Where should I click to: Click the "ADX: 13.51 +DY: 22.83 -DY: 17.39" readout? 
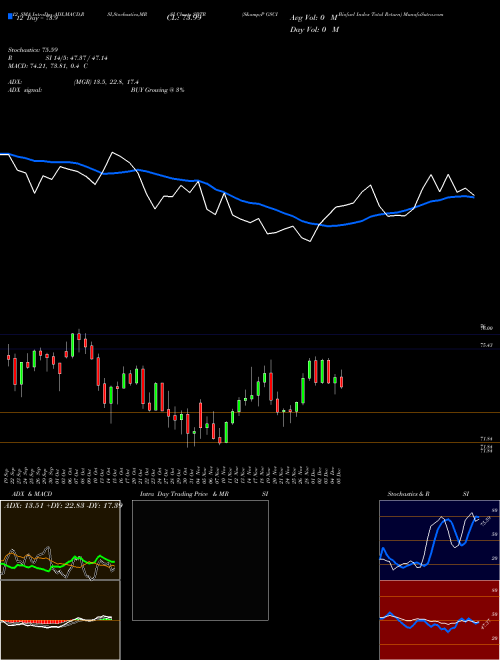pos(62,506)
